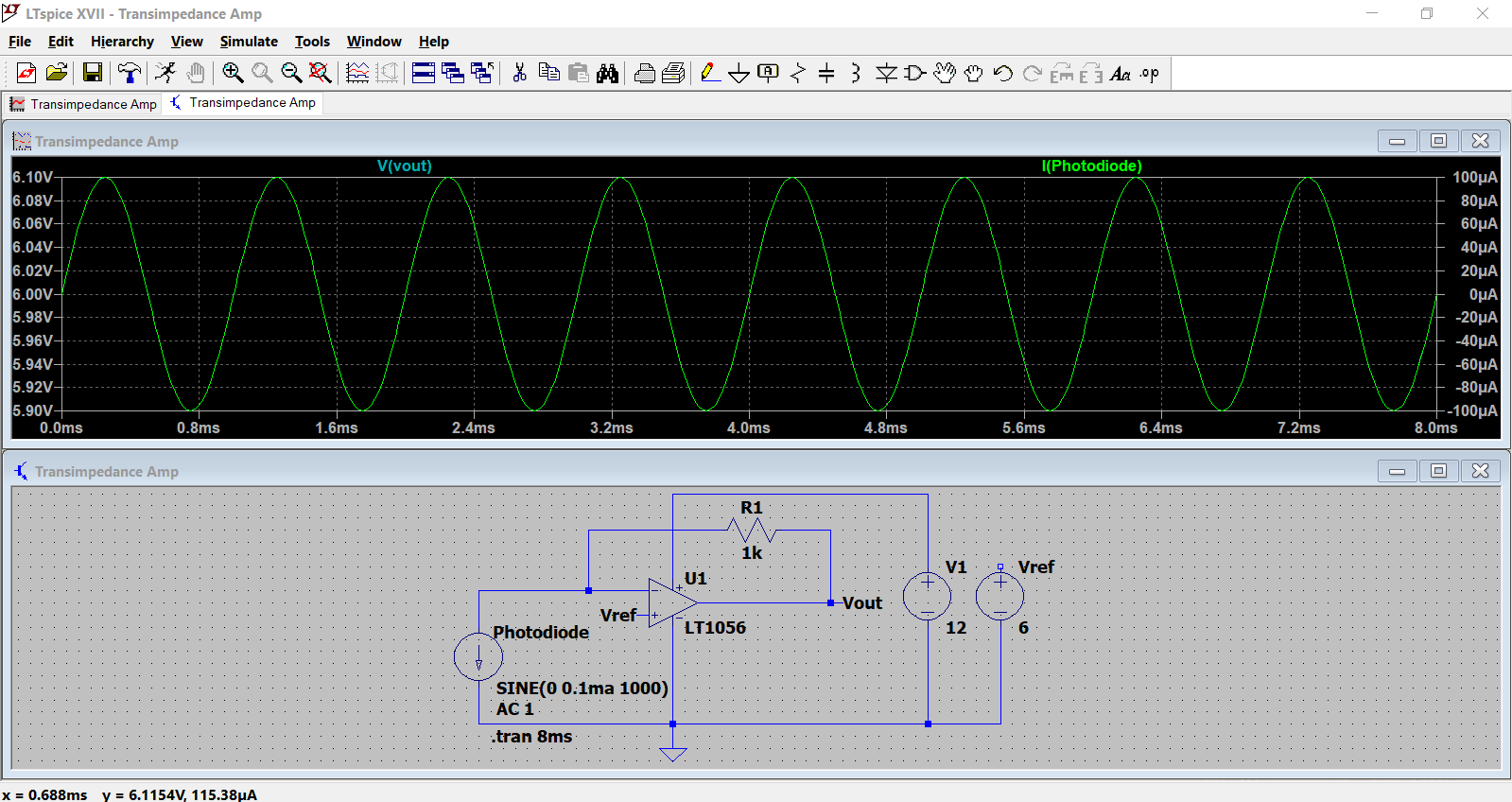The height and width of the screenshot is (802, 1512).
Task: Select the Draw Wire pencil tool
Action: (x=710, y=73)
